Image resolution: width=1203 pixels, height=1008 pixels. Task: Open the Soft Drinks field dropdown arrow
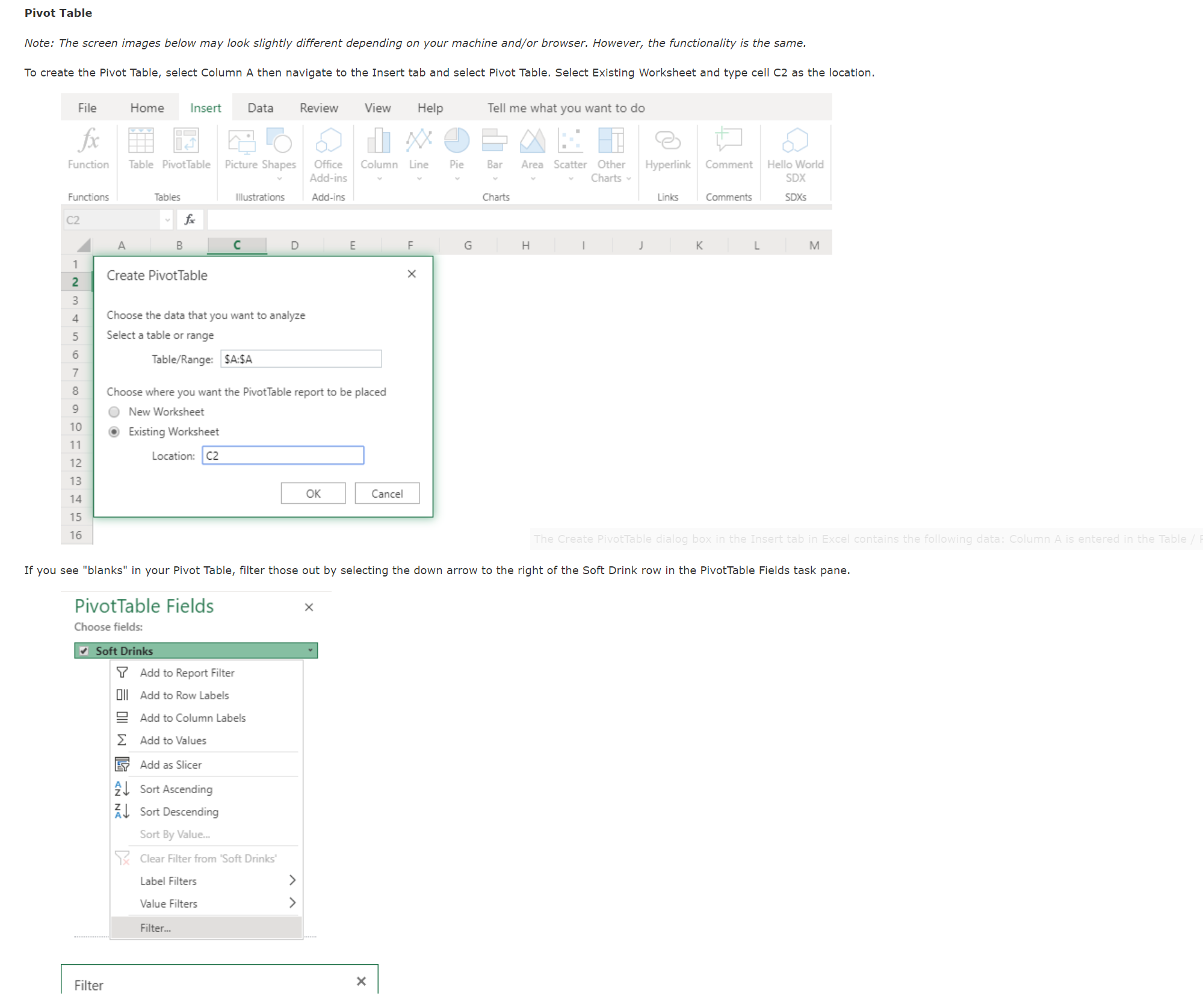point(310,651)
